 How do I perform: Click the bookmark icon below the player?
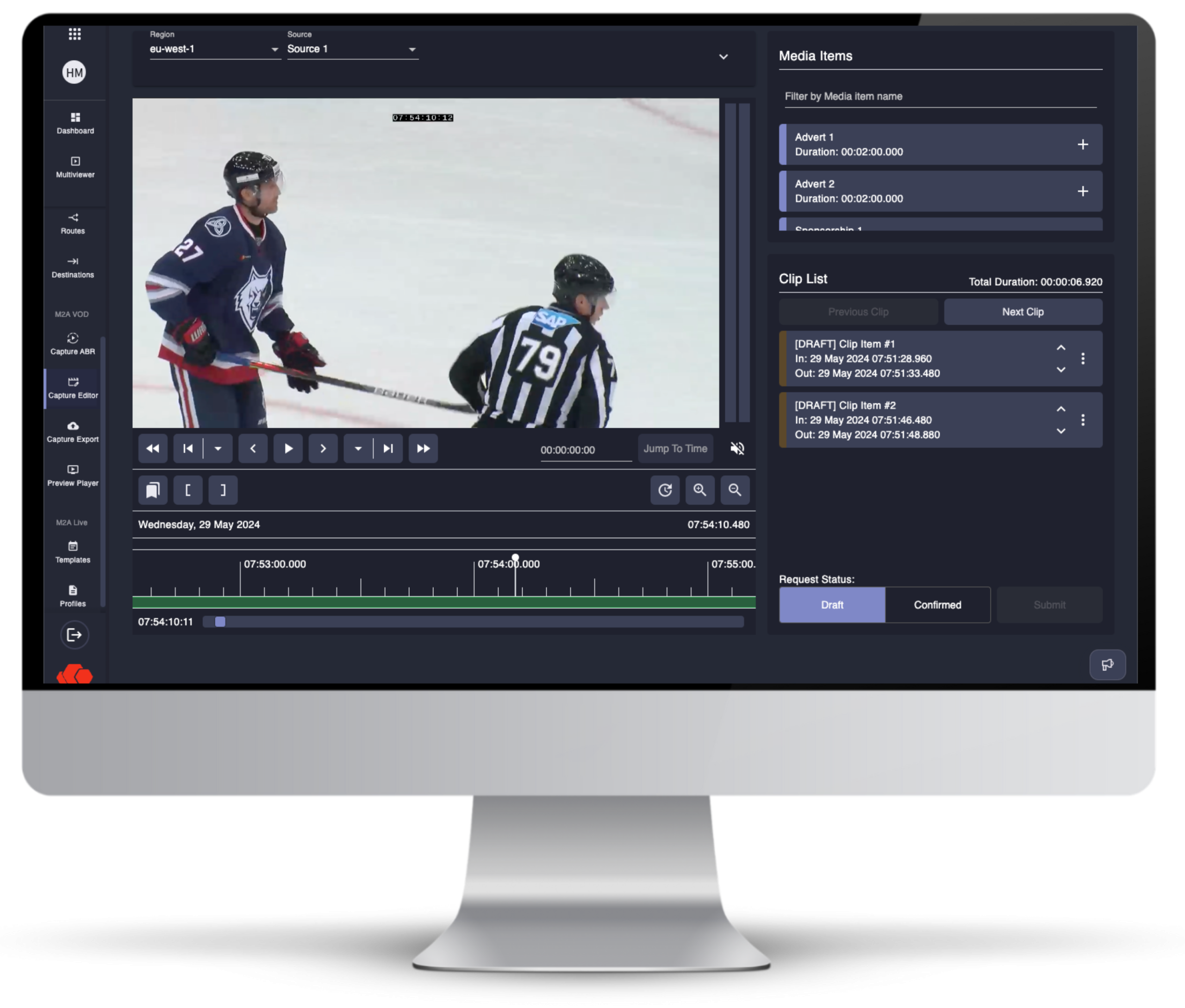coord(153,490)
